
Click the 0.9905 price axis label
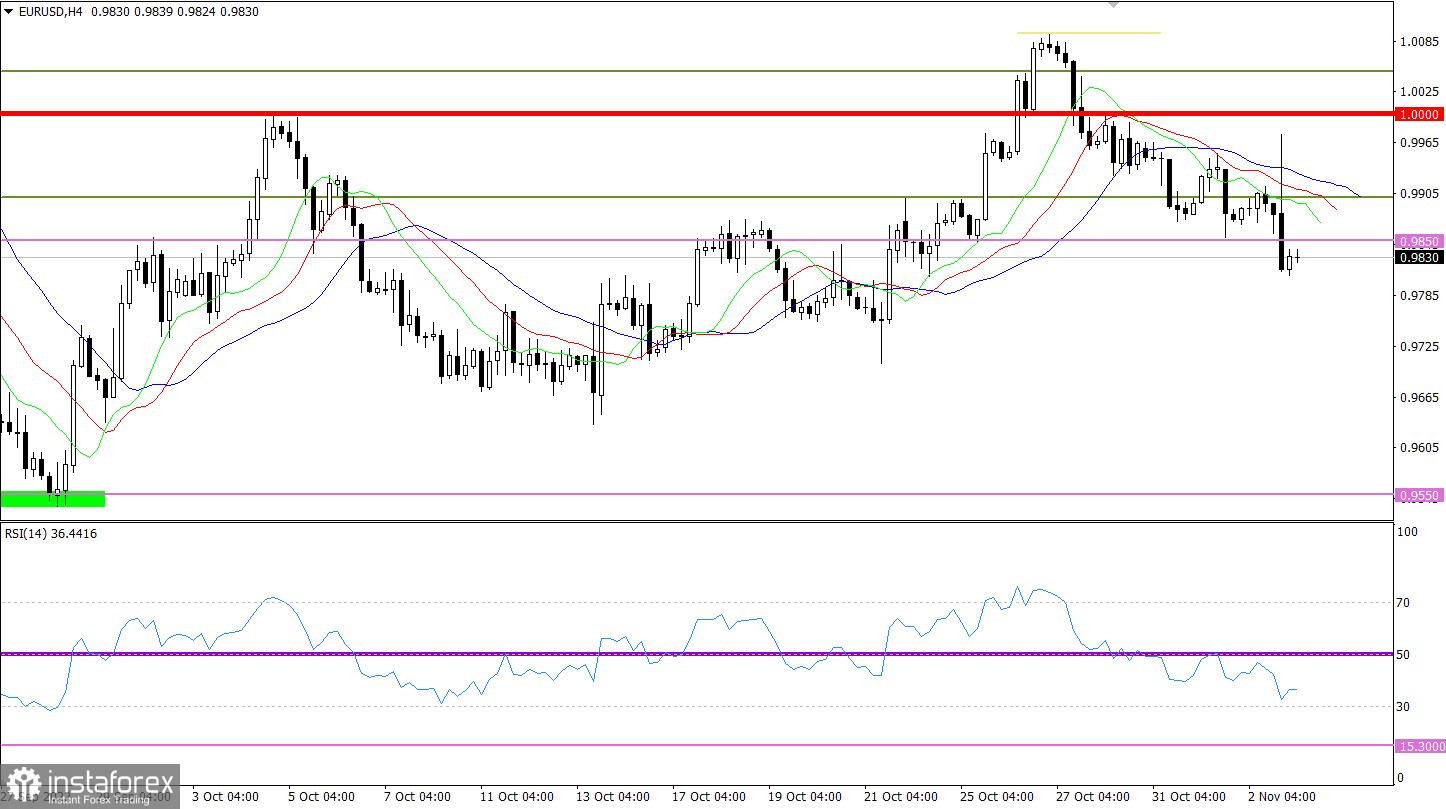(1420, 194)
